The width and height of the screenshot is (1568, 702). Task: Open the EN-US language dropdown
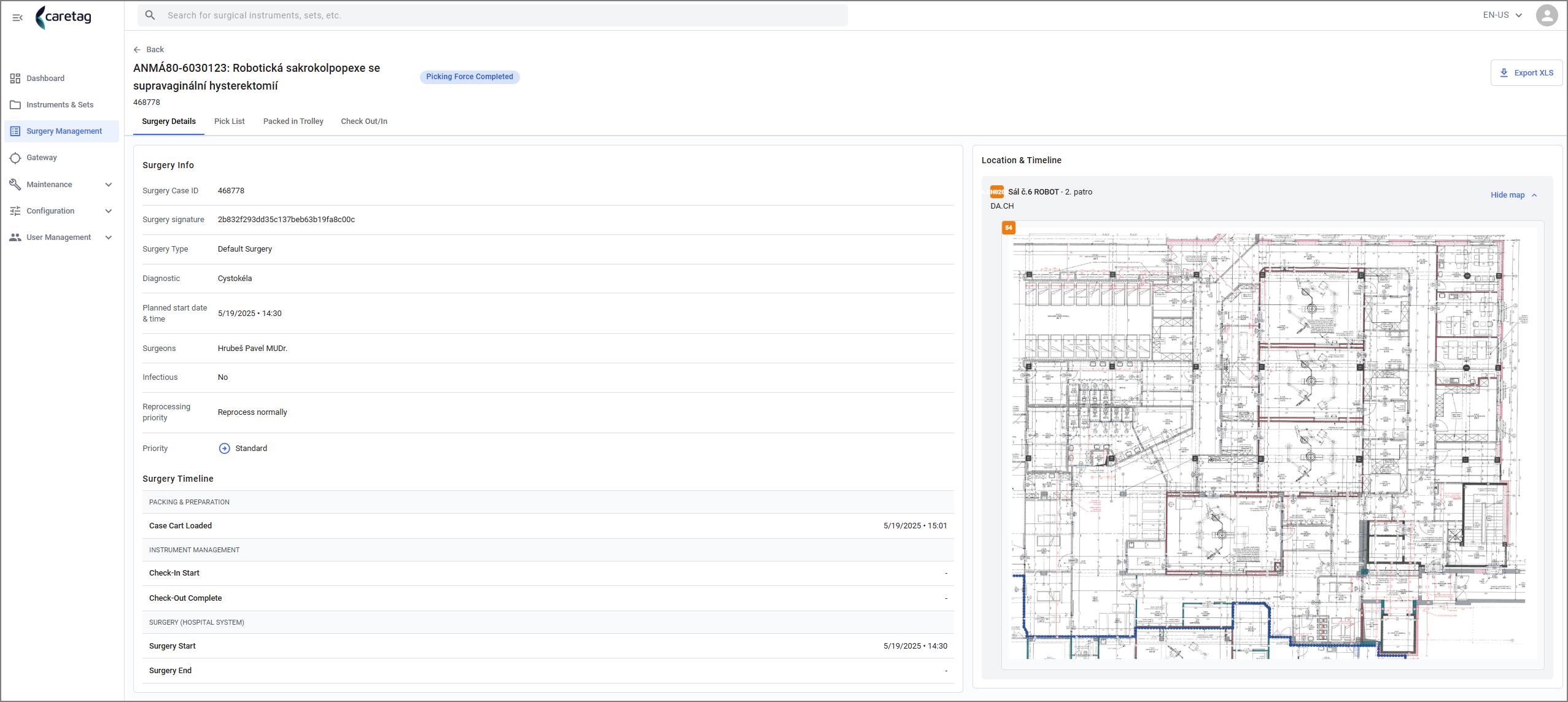click(x=1502, y=15)
